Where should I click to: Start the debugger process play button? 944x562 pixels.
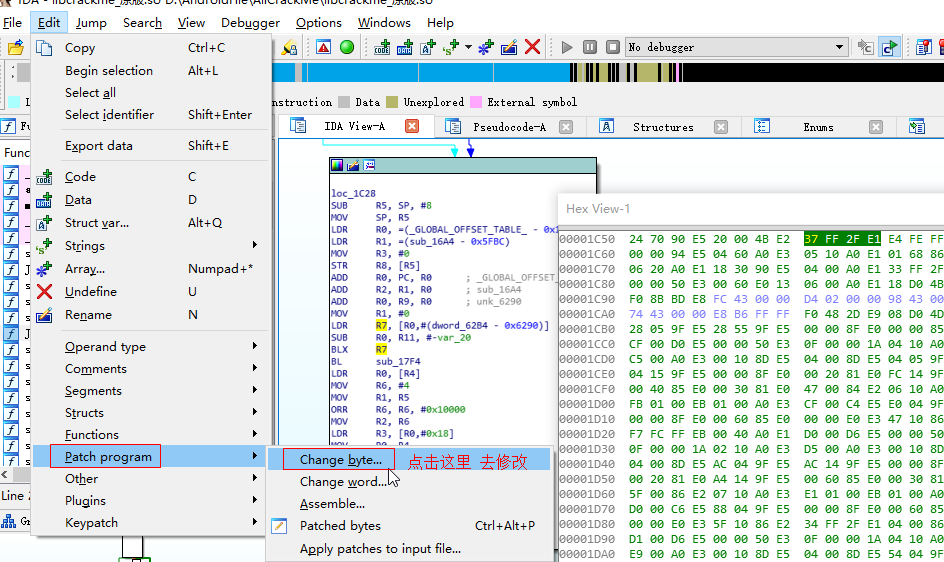pos(567,47)
